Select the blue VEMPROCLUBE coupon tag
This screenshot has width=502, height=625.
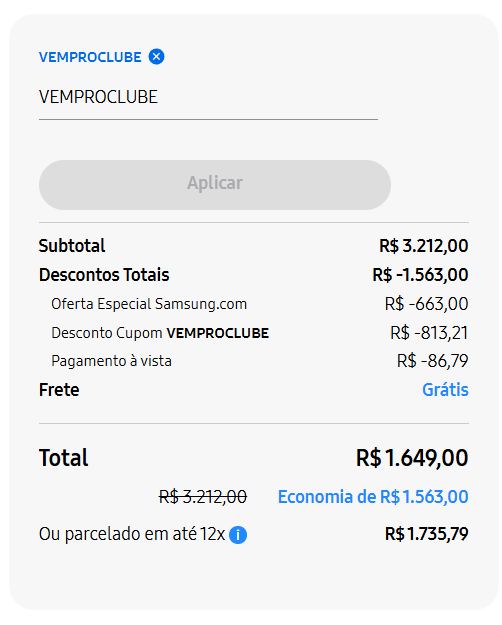(x=90, y=57)
